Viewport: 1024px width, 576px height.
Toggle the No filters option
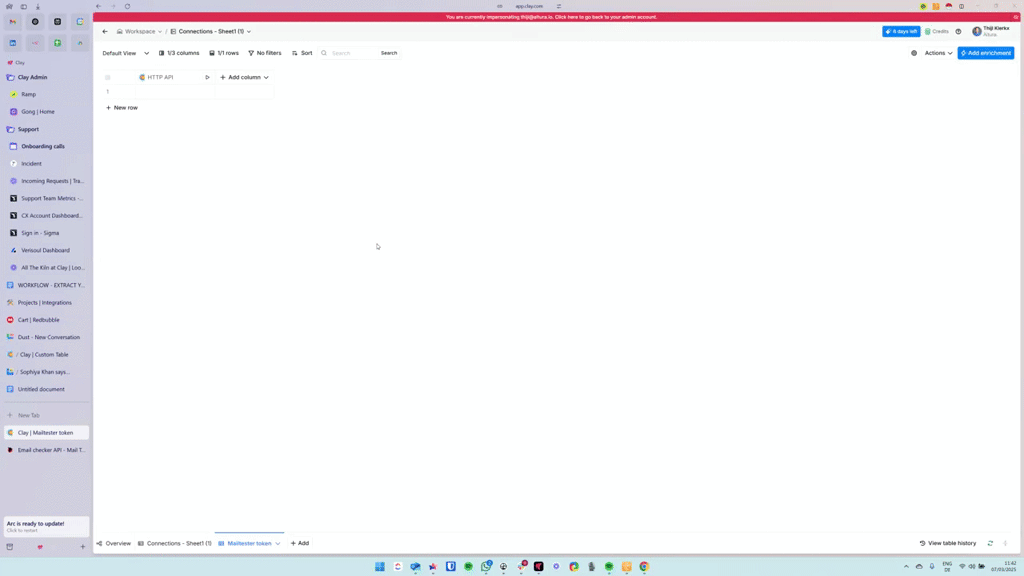coord(264,53)
